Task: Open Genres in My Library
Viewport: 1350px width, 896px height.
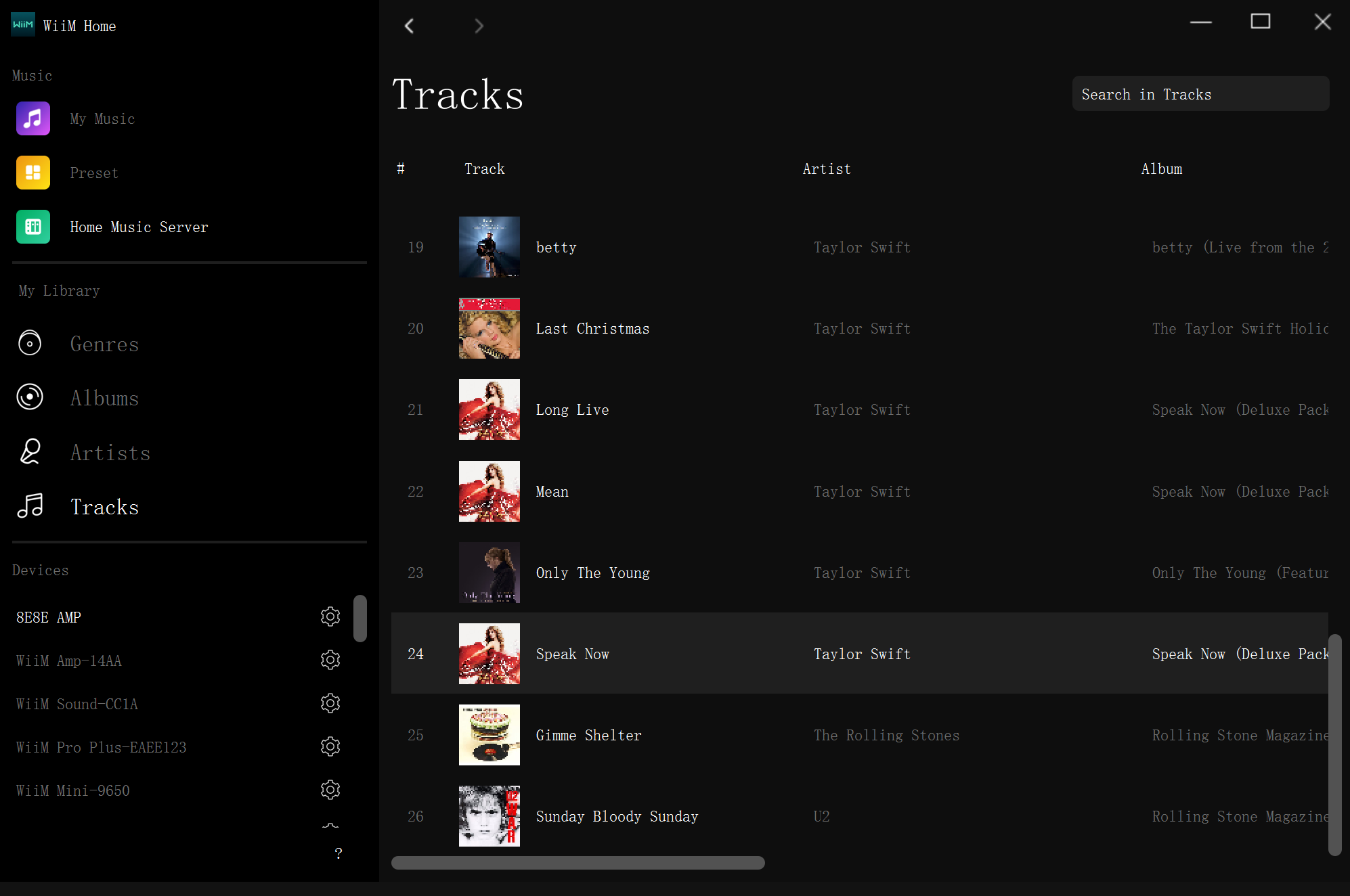Action: point(104,344)
